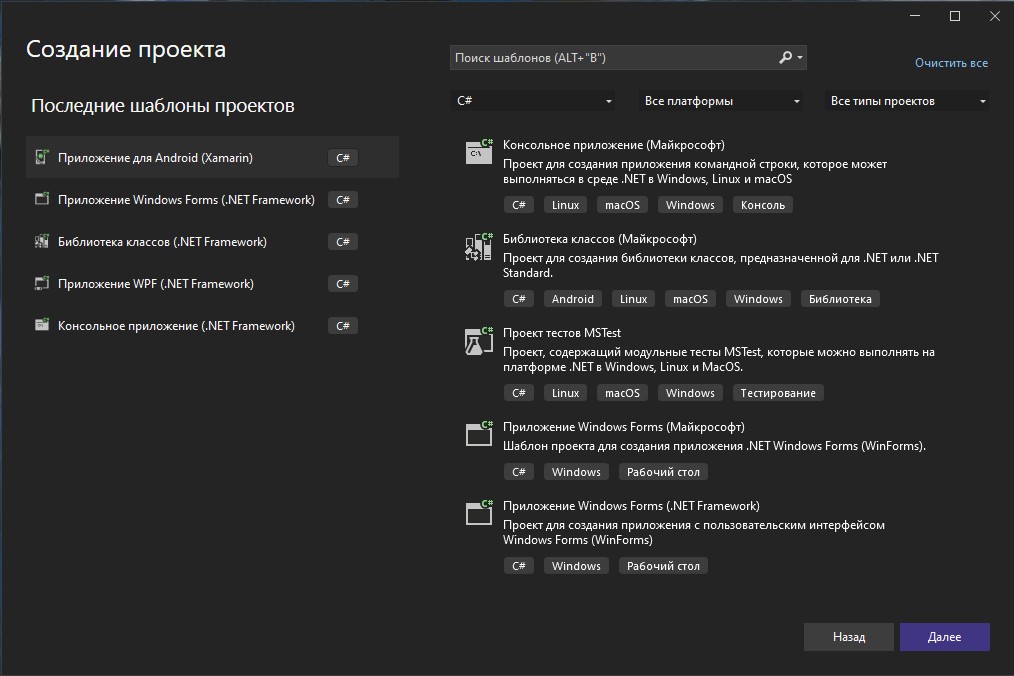The height and width of the screenshot is (676, 1014).
Task: Choose Приложение Windows Forms (Майкрософт) template
Action: point(623,427)
